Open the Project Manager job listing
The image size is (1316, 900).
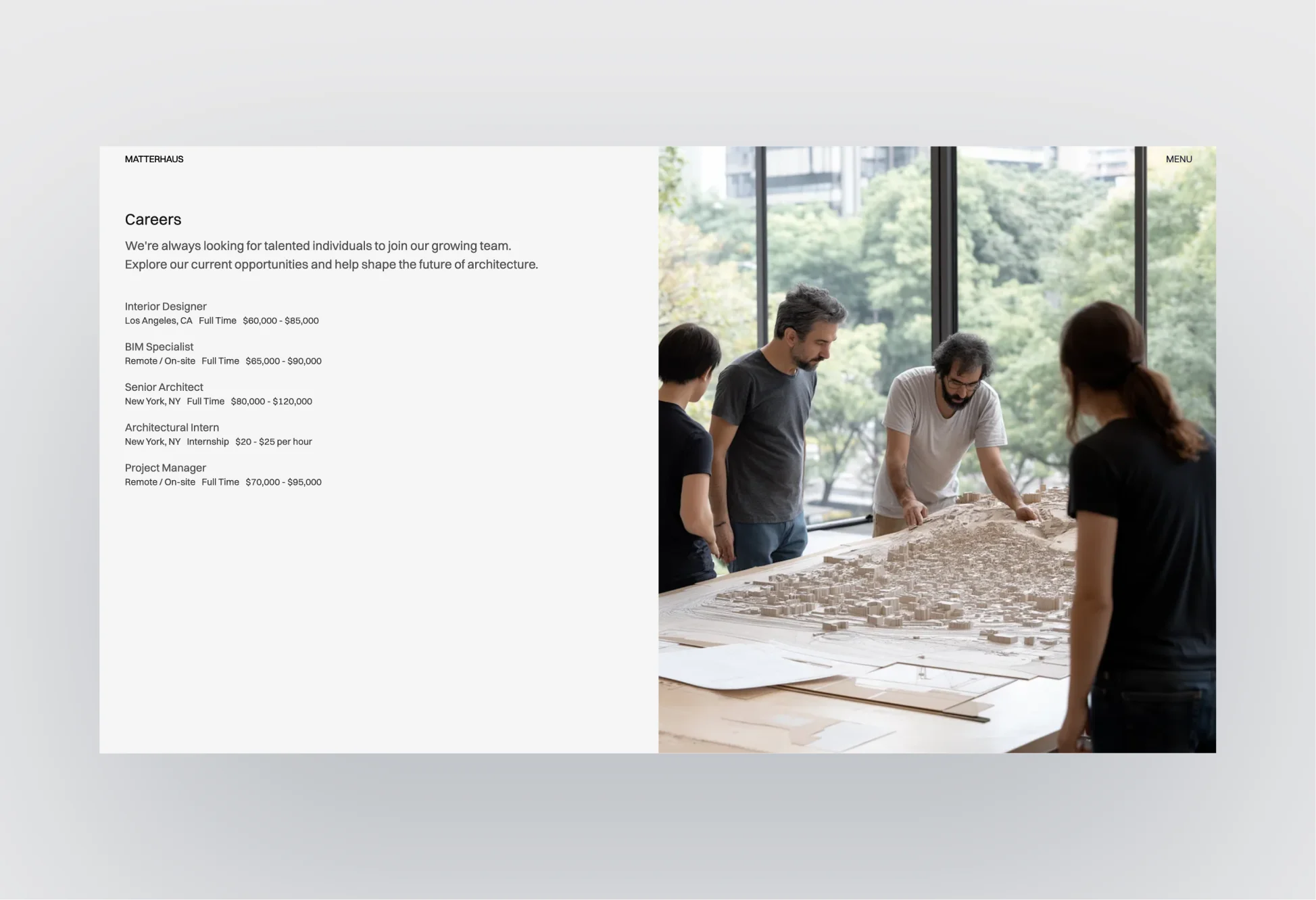(x=165, y=468)
